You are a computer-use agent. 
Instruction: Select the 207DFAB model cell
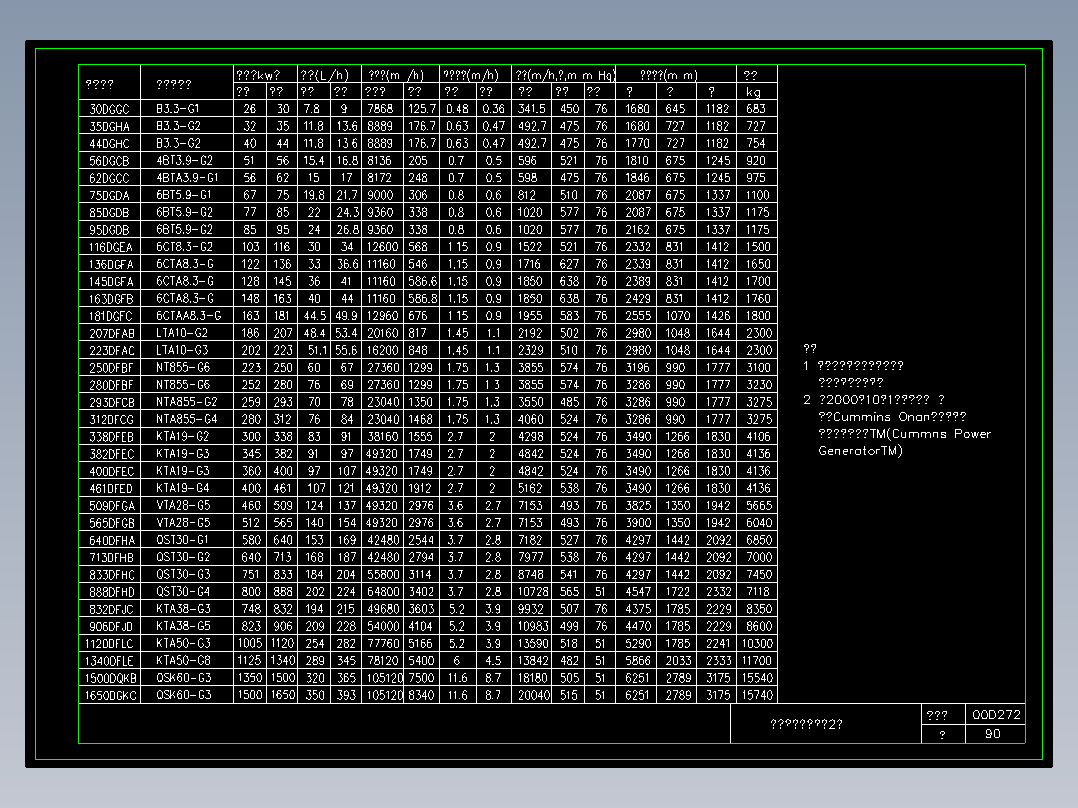(109, 333)
